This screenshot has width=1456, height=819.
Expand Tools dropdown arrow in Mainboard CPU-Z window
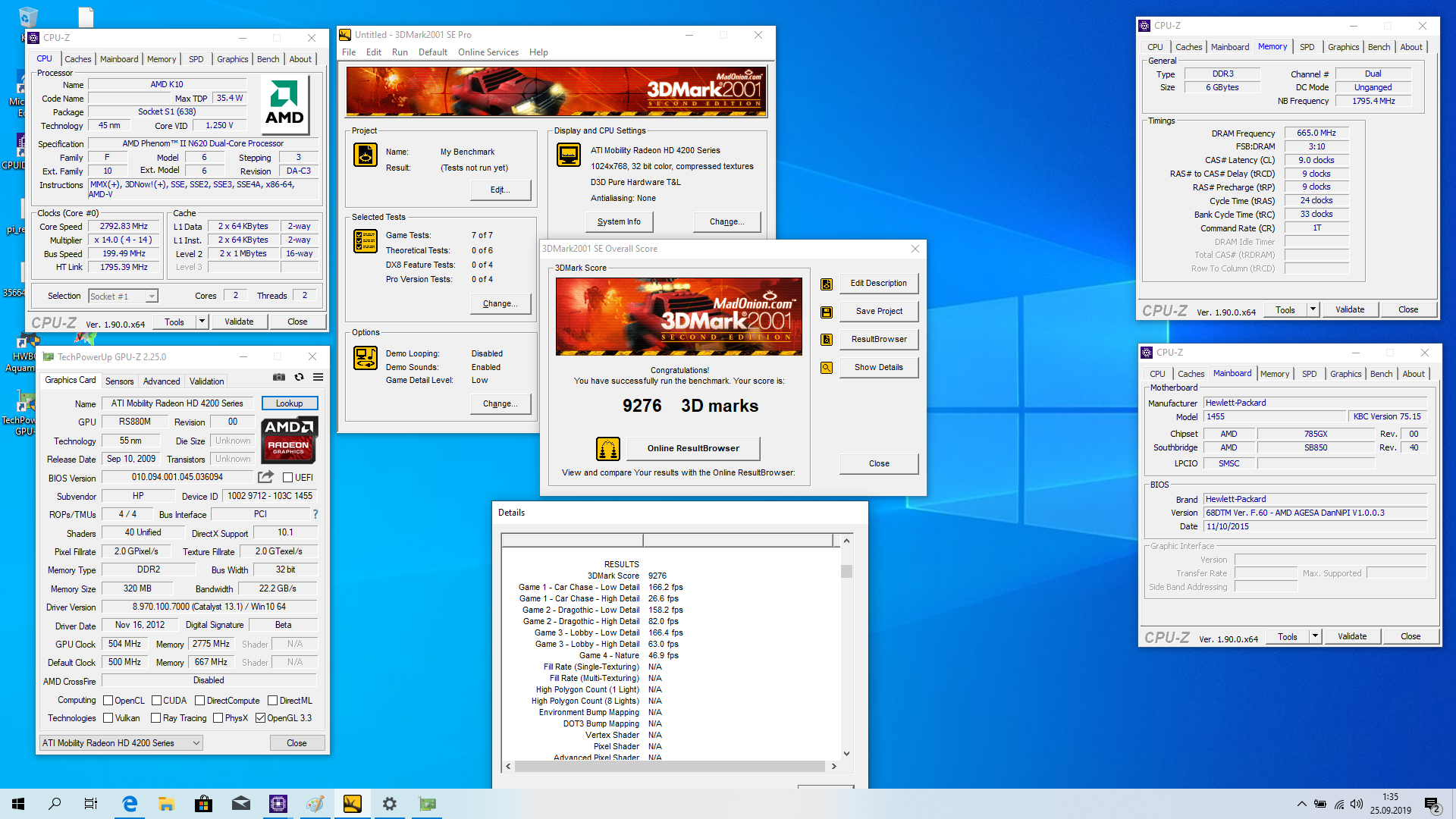tap(1315, 636)
